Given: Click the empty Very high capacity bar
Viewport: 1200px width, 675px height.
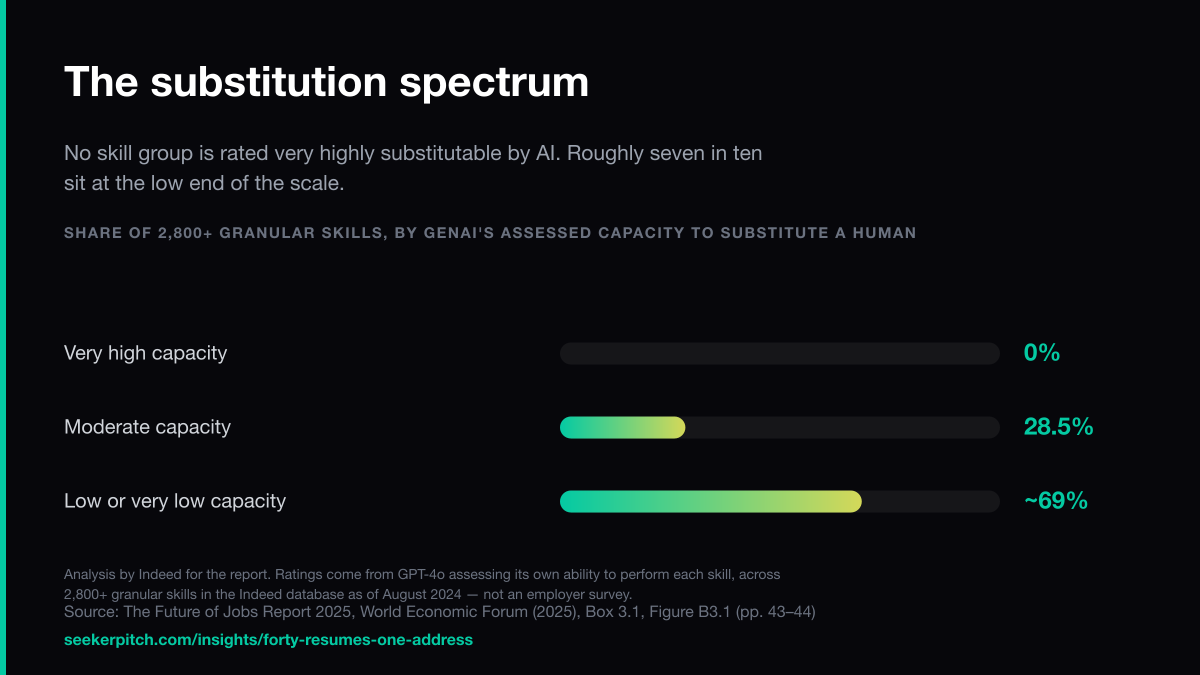Looking at the screenshot, I should 780,353.
